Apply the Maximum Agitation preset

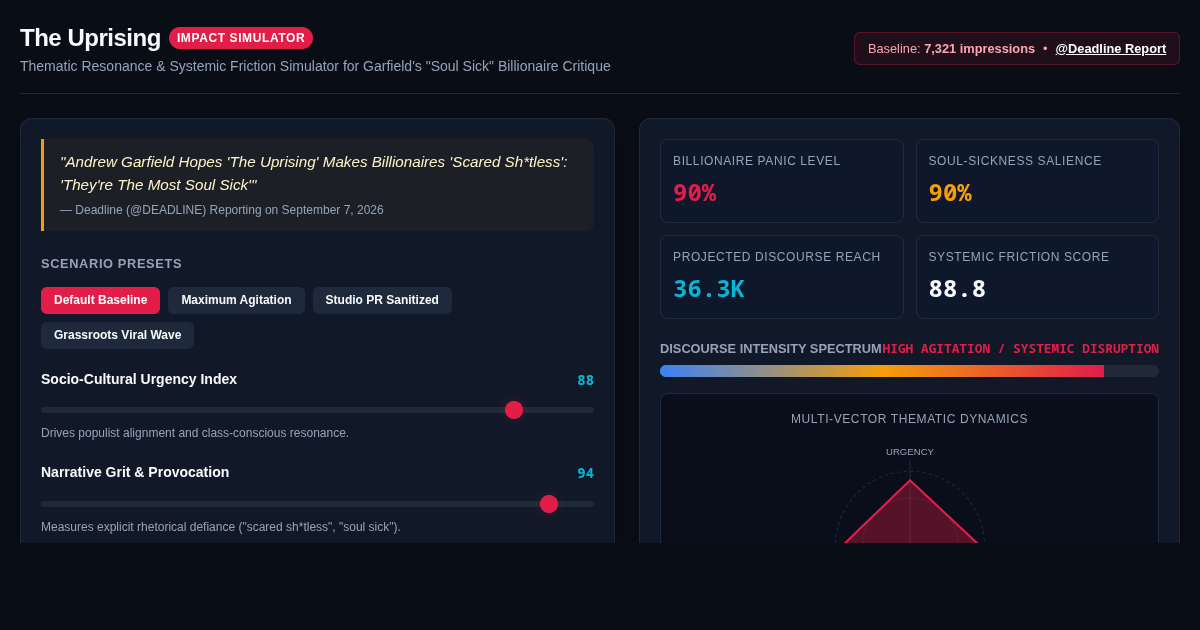coord(236,300)
